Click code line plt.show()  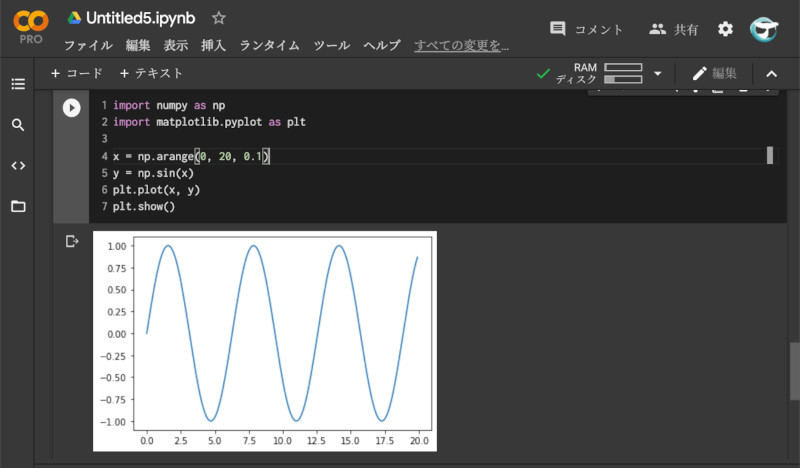tap(144, 206)
